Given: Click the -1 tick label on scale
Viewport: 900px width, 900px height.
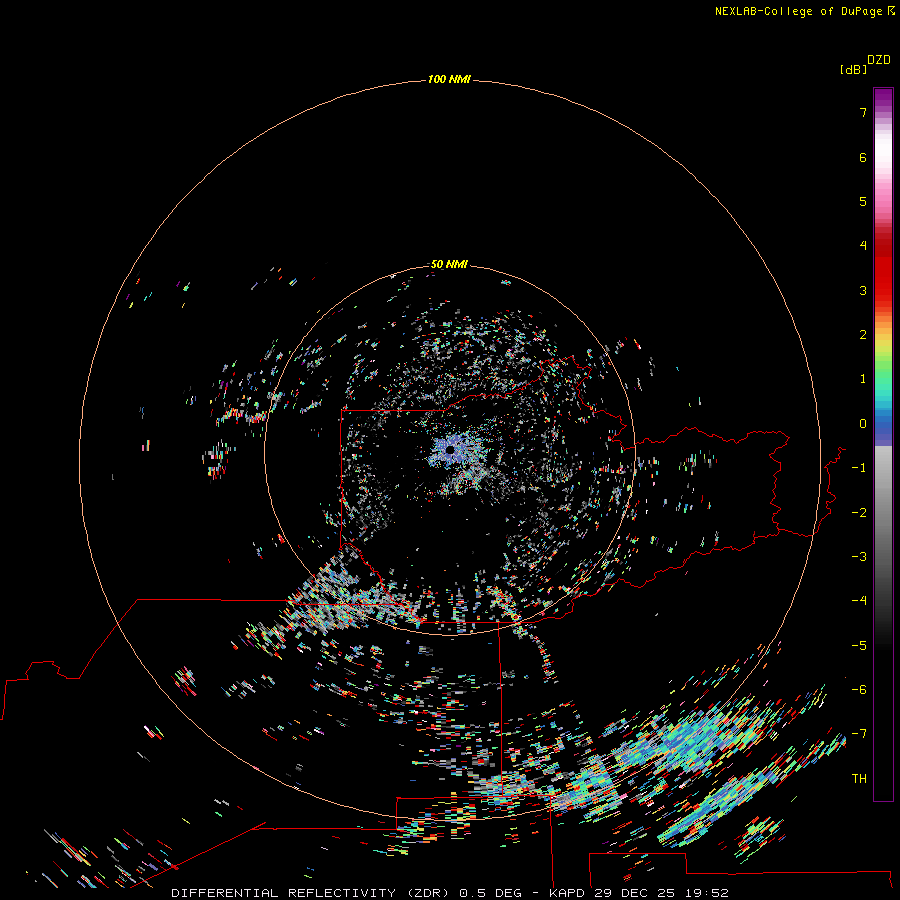Looking at the screenshot, I should [859, 468].
